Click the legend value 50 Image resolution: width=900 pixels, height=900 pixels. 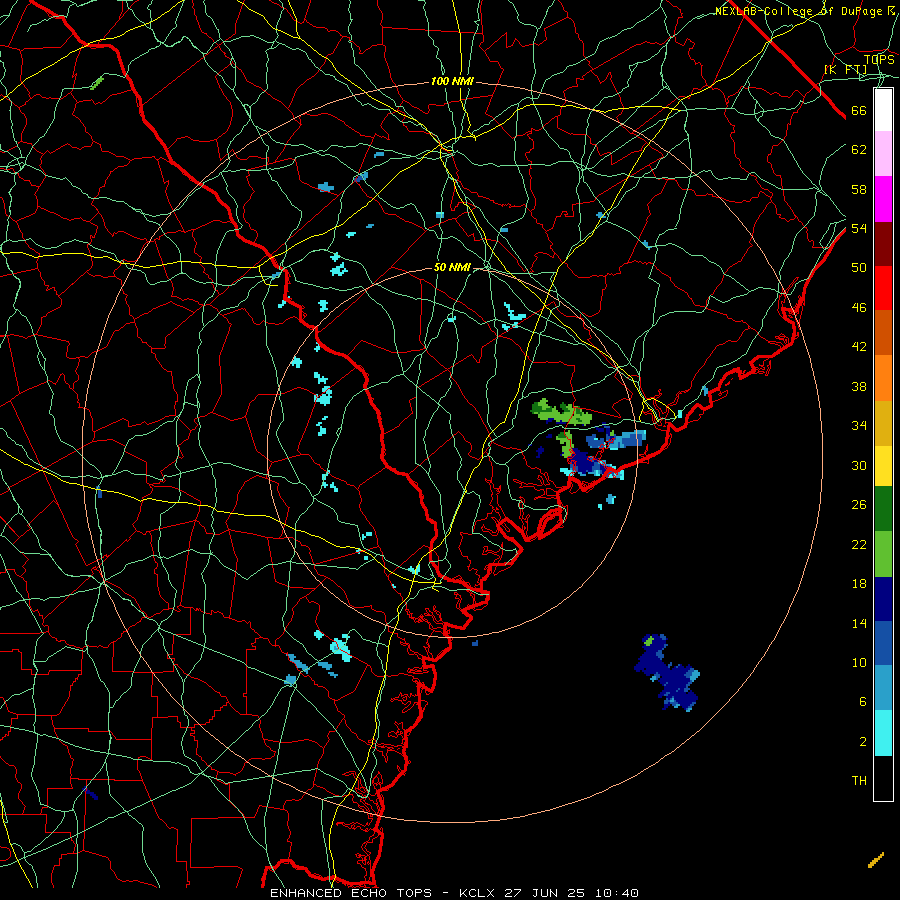coord(859,267)
